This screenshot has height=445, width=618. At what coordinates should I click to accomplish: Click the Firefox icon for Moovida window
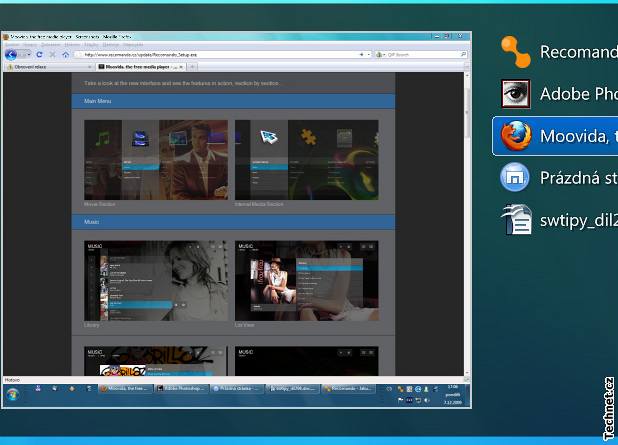pos(515,136)
